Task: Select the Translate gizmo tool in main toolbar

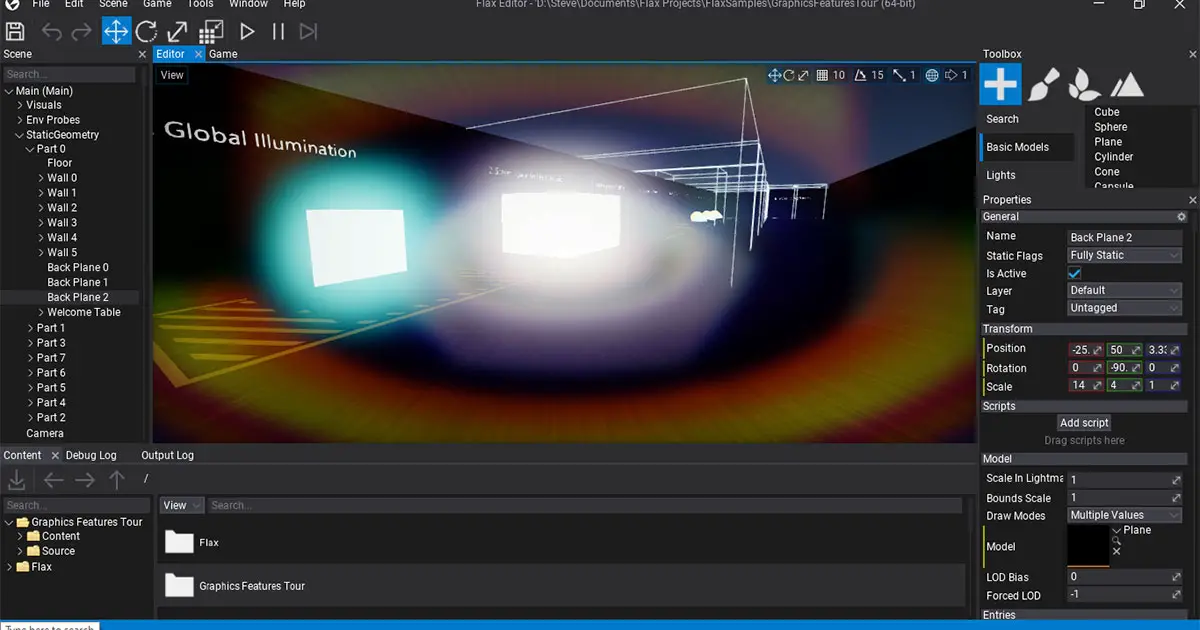Action: [x=116, y=31]
